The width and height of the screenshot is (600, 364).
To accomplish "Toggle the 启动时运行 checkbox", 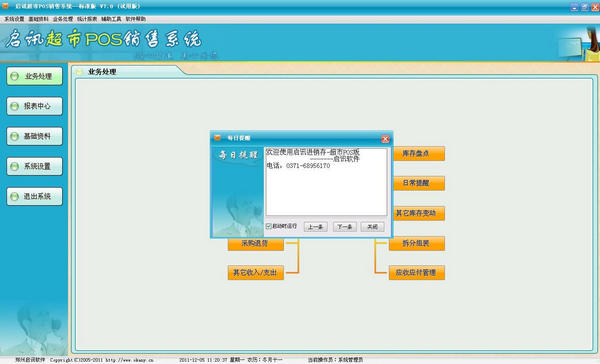I will [x=269, y=226].
